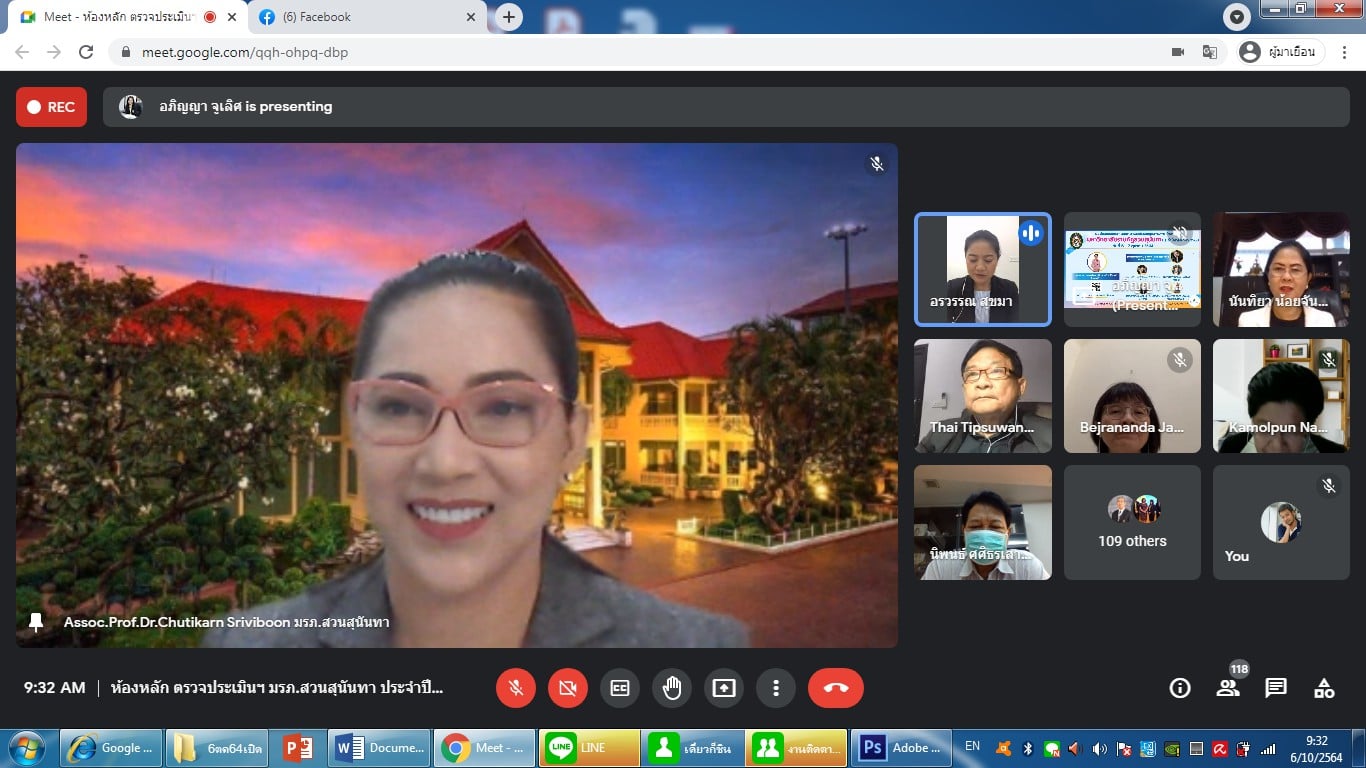Viewport: 1366px width, 768px height.
Task: Open meeting details info icon
Action: click(x=1180, y=688)
